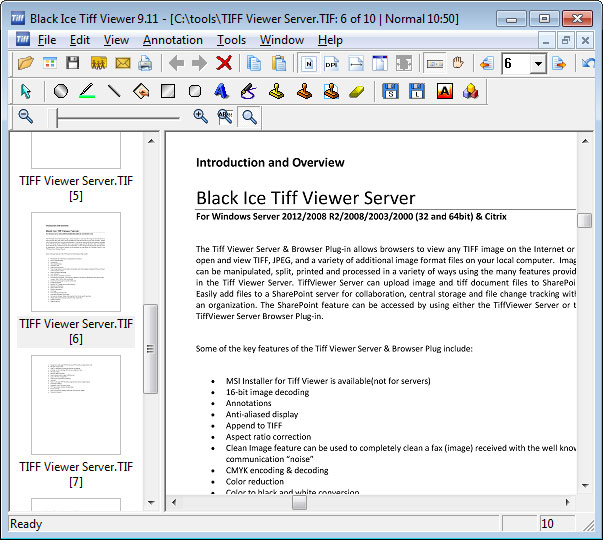The image size is (603, 540).
Task: Toggle Normal view mode N button
Action: [309, 63]
